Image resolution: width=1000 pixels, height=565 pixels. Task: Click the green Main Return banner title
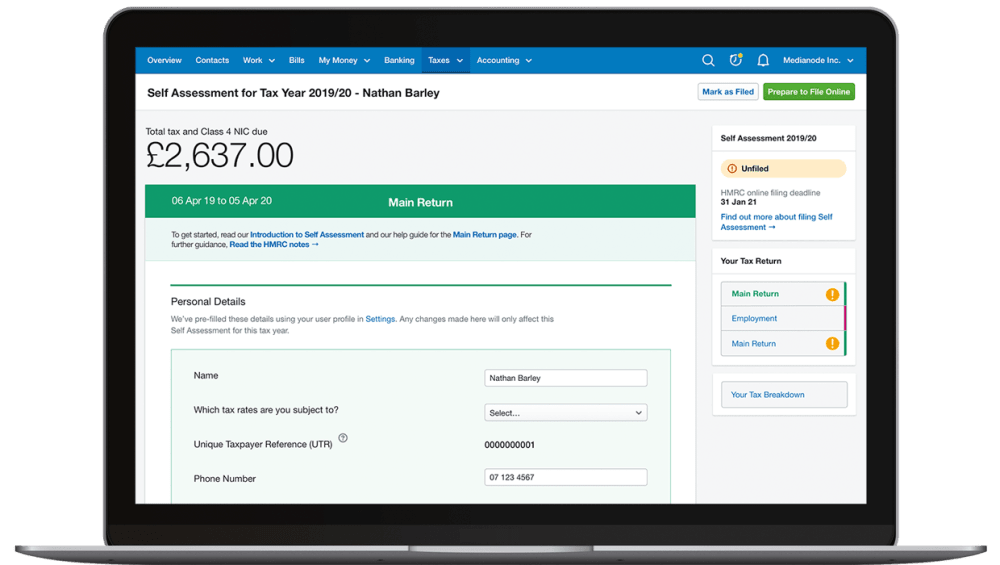click(x=420, y=202)
